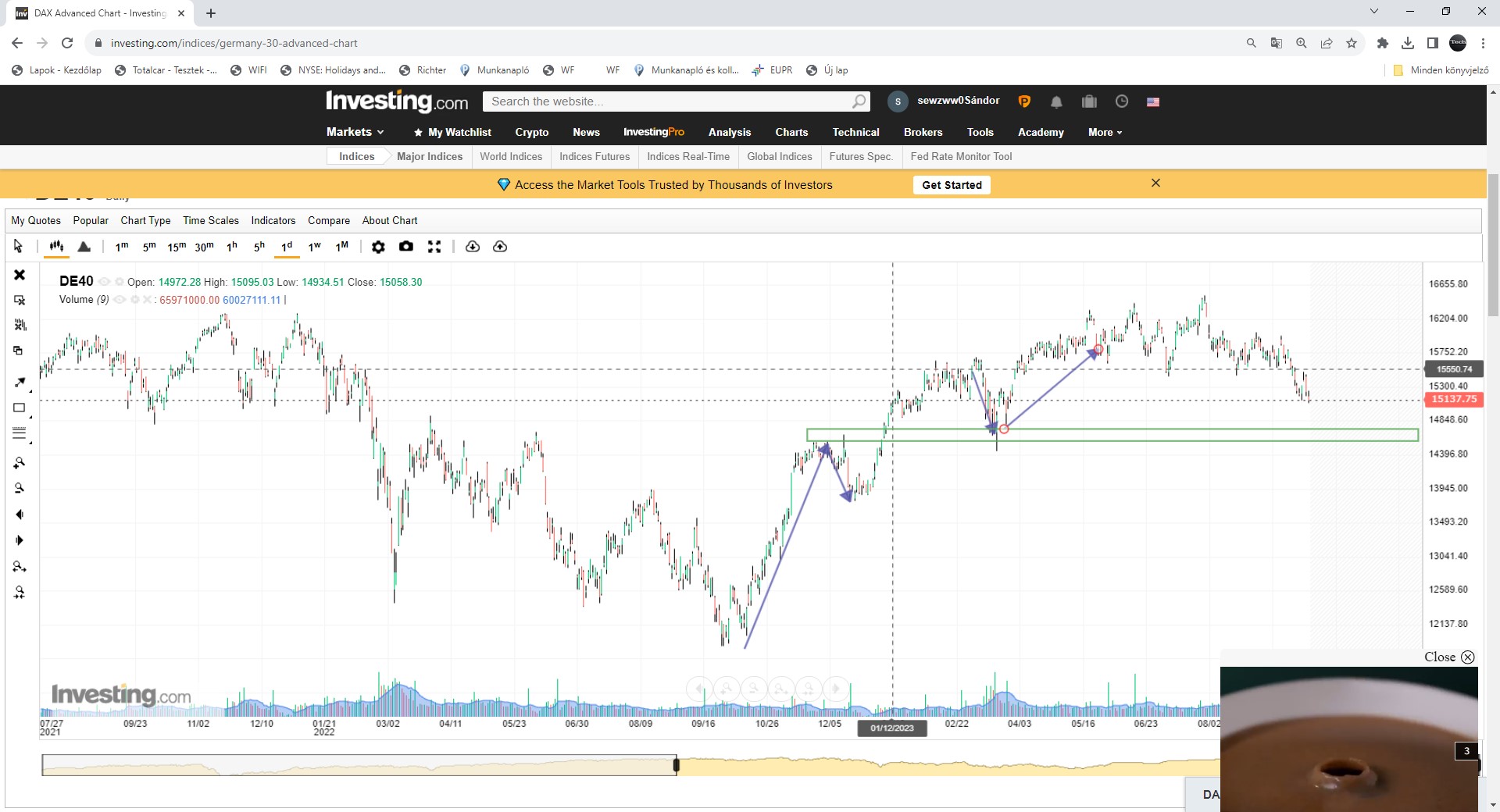Switch to area chart type
1500x812 pixels.
[84, 247]
